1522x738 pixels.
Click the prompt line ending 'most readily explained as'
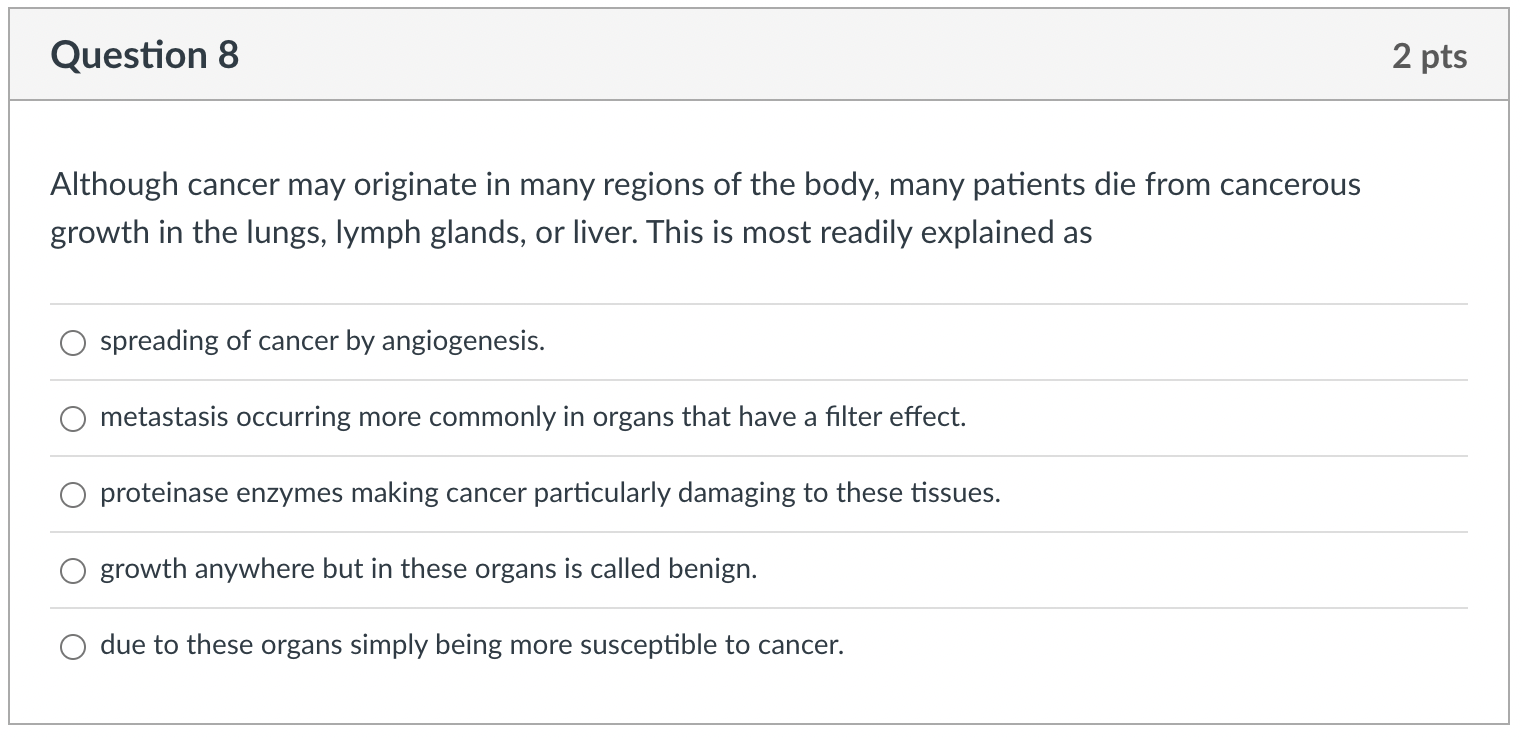pos(571,233)
